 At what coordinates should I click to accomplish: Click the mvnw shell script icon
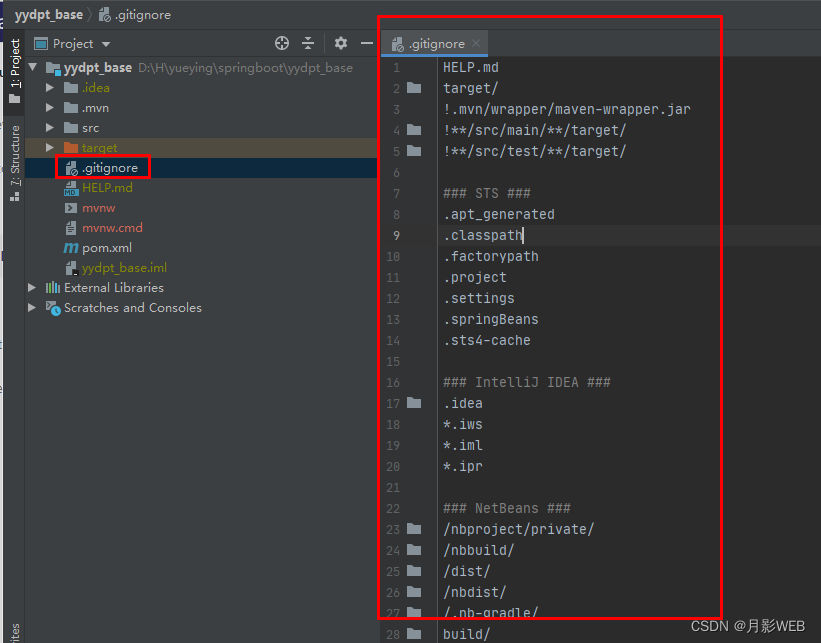pyautogui.click(x=71, y=208)
